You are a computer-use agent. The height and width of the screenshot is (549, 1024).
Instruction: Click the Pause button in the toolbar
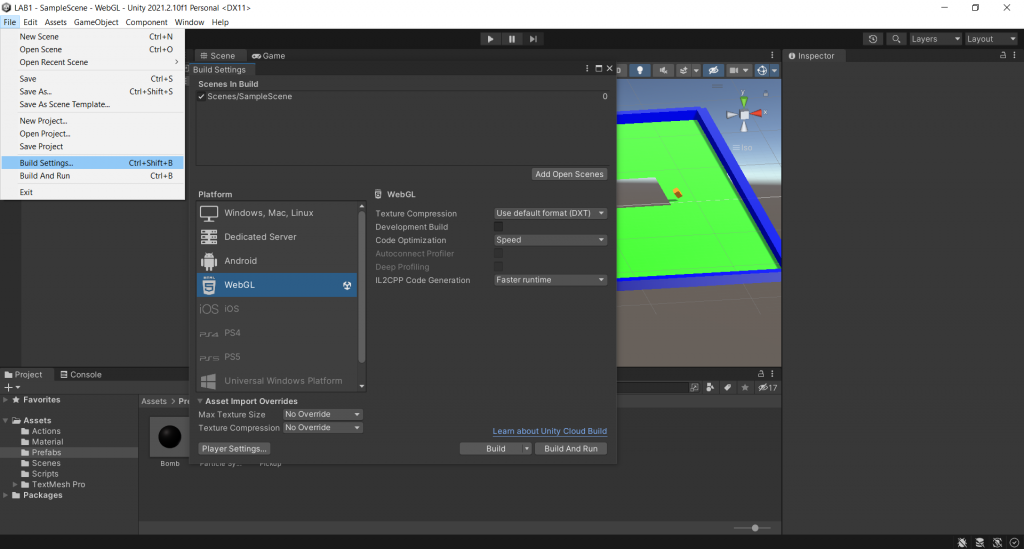(512, 39)
